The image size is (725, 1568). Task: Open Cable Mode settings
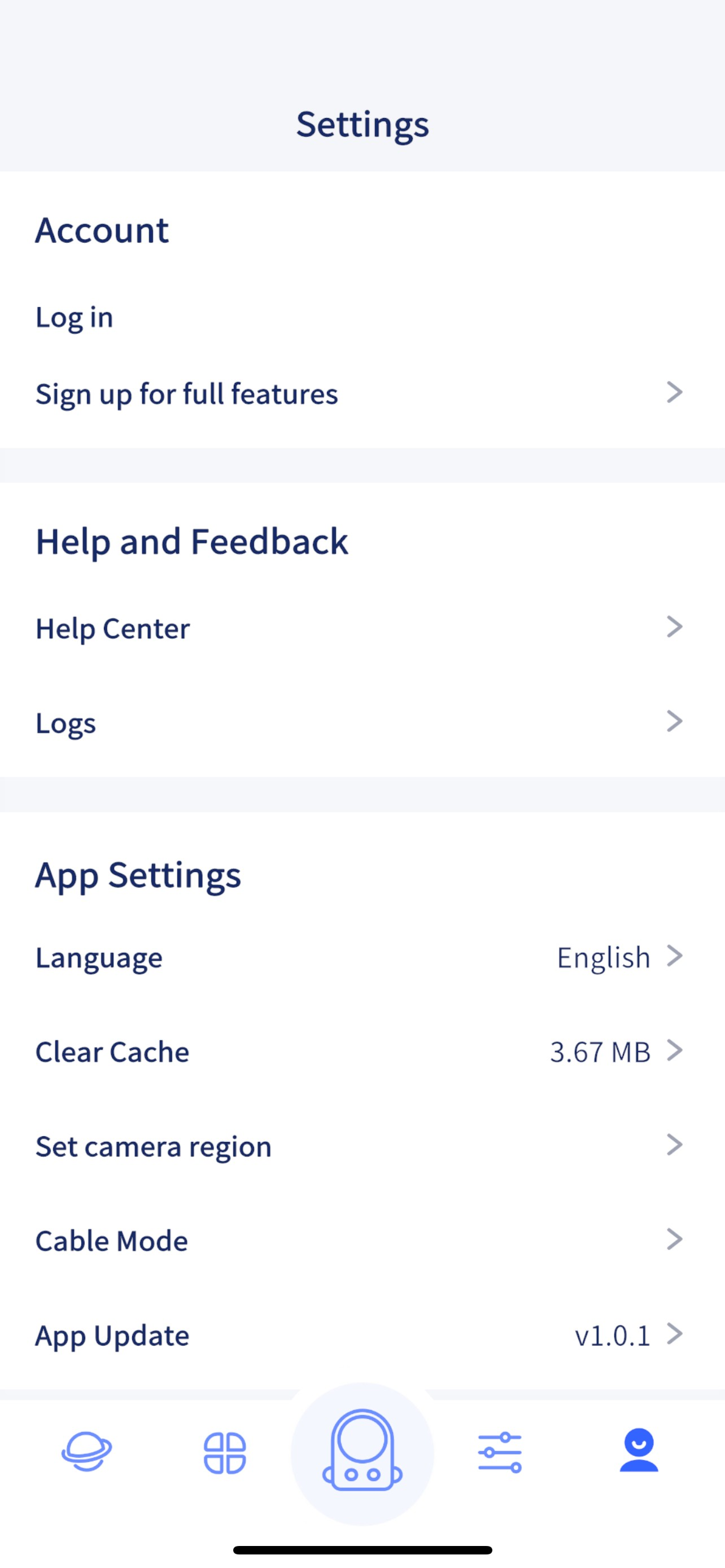pos(362,1241)
